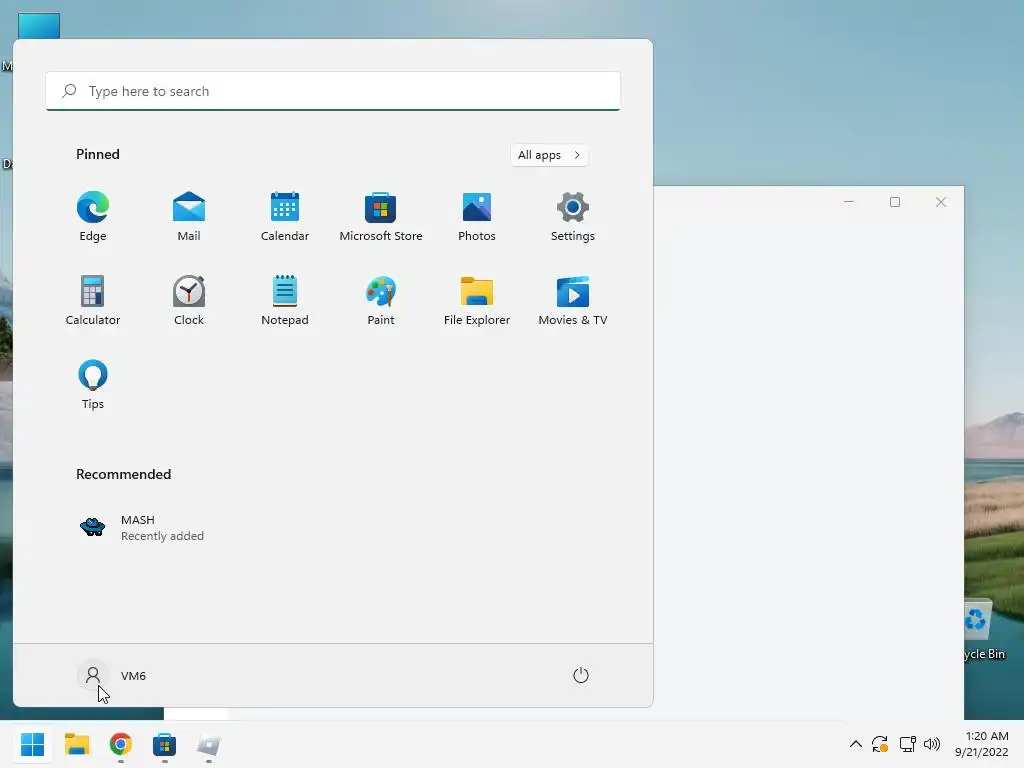Image resolution: width=1024 pixels, height=768 pixels.
Task: Expand the All apps list
Action: tap(549, 155)
